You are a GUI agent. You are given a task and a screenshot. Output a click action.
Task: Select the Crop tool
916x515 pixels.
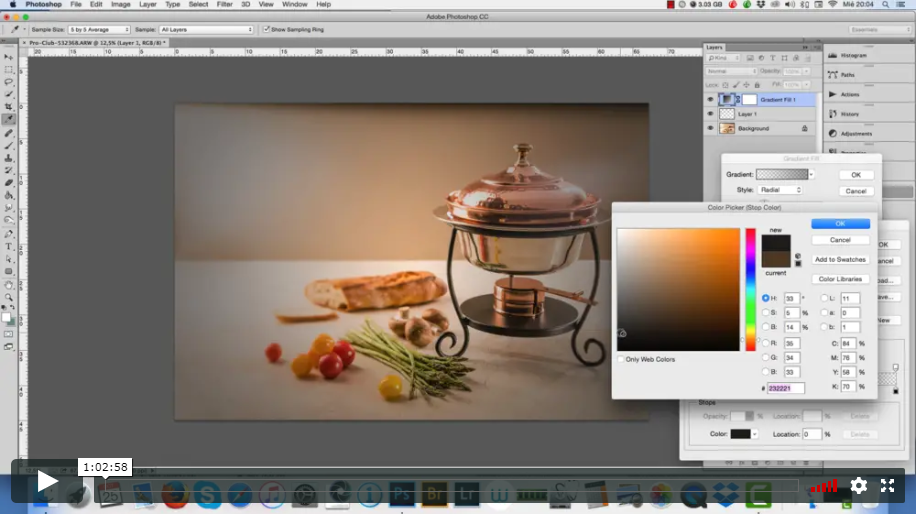tap(8, 106)
